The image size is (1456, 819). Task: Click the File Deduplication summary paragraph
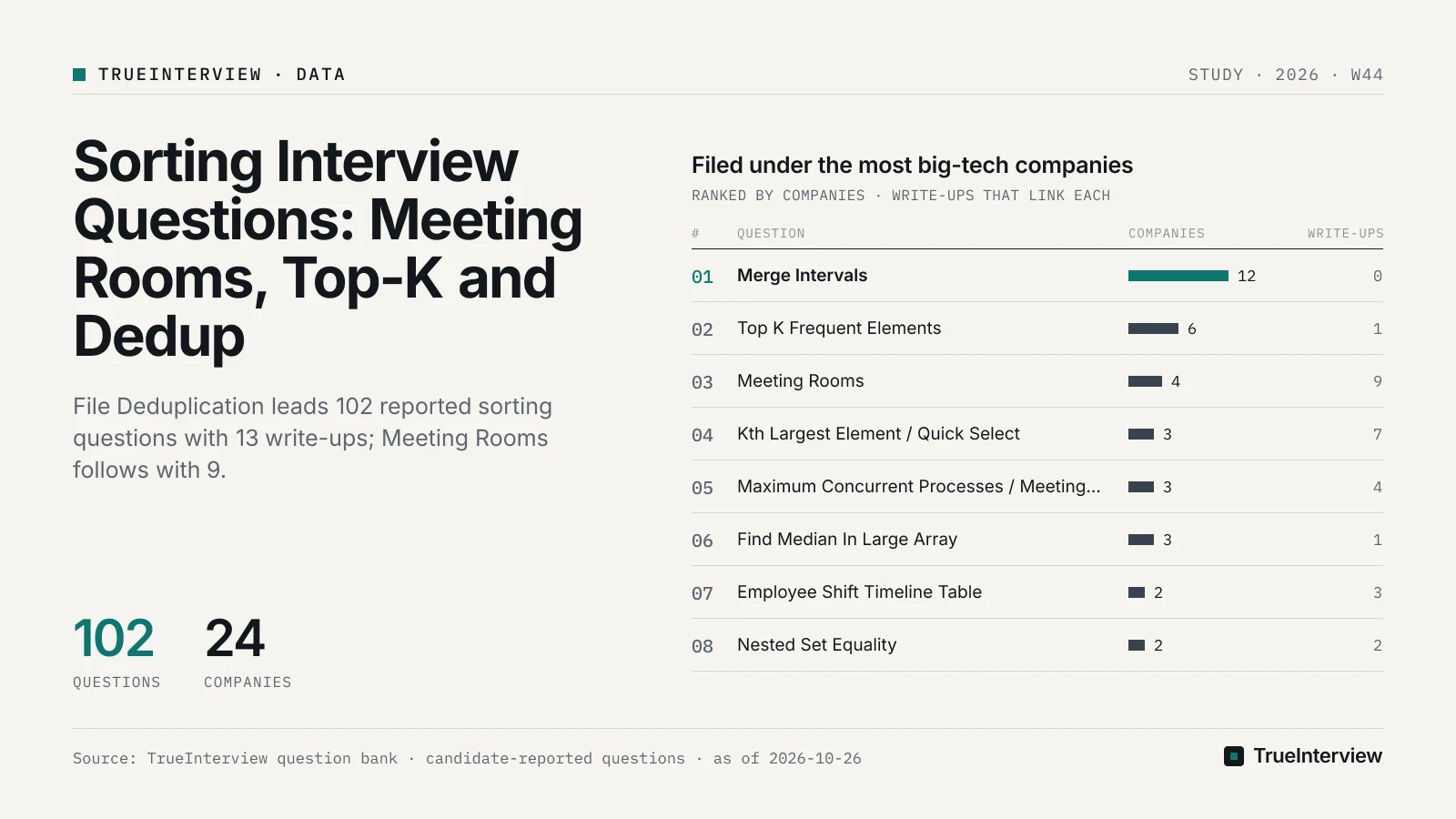(312, 438)
